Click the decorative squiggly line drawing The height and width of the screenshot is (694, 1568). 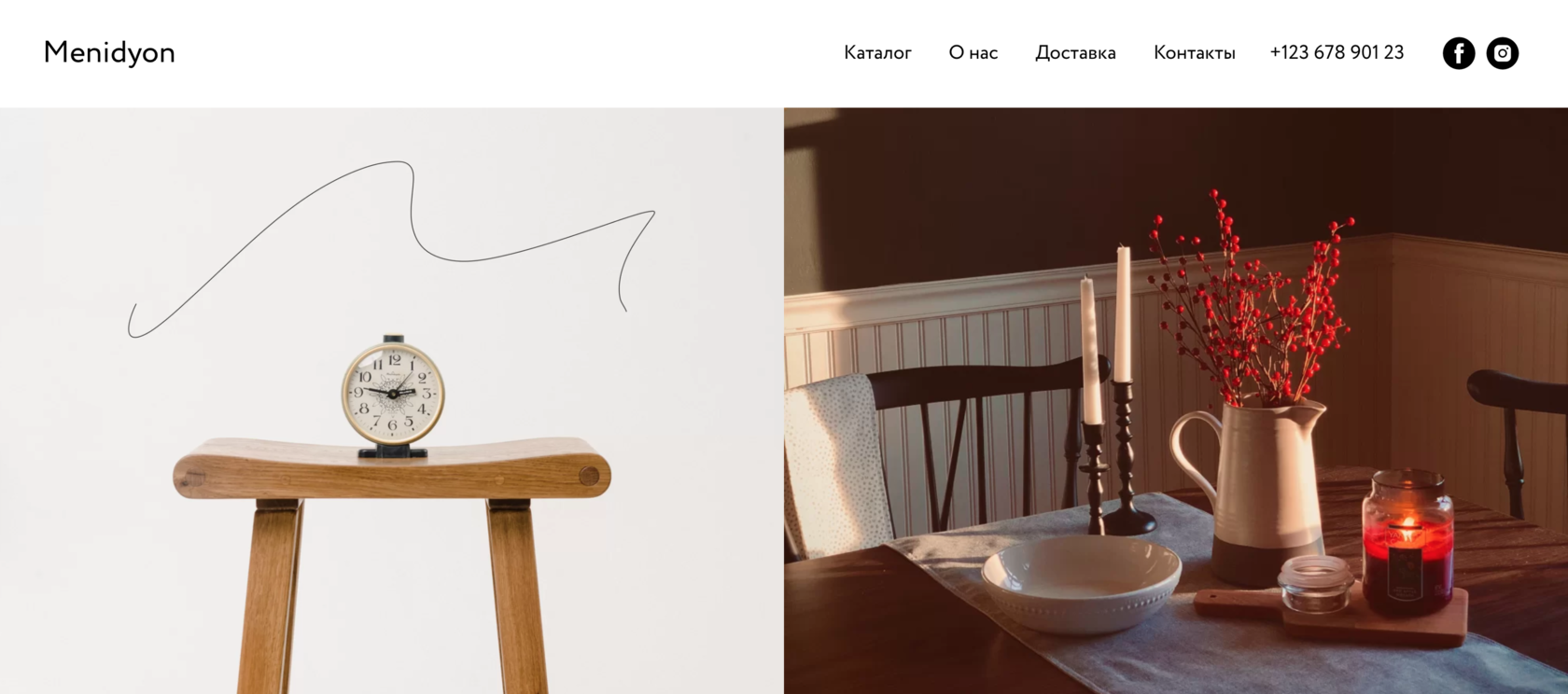pyautogui.click(x=392, y=249)
